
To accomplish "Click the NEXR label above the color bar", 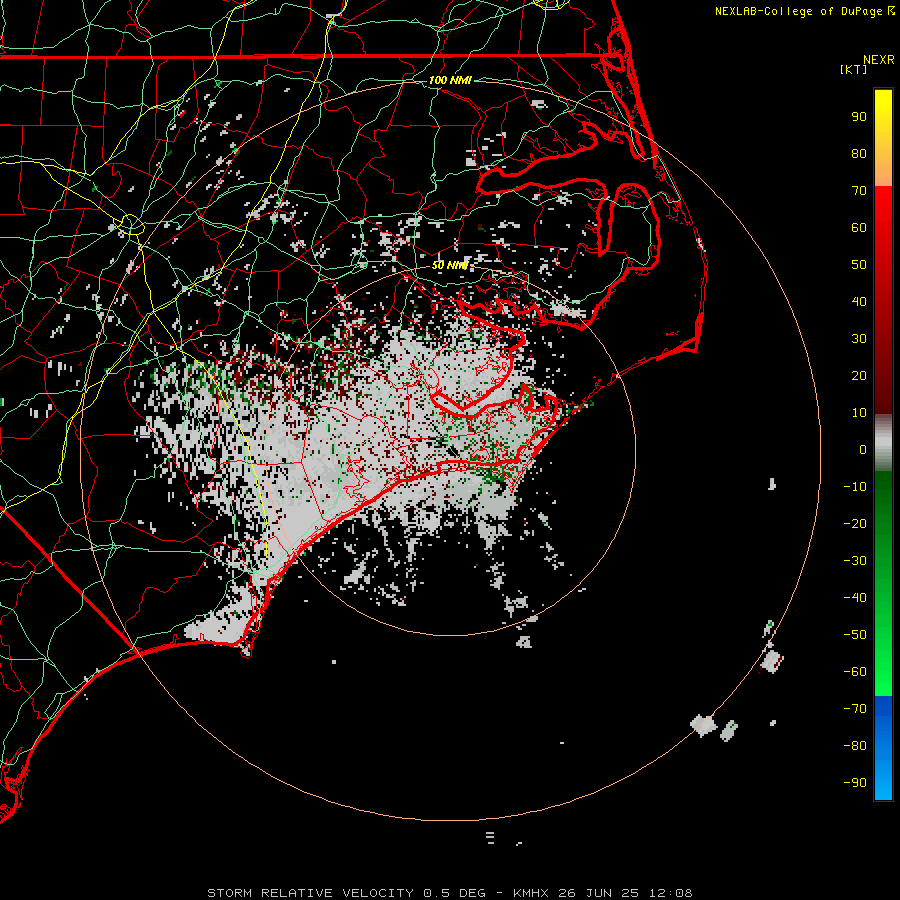I will 879,60.
